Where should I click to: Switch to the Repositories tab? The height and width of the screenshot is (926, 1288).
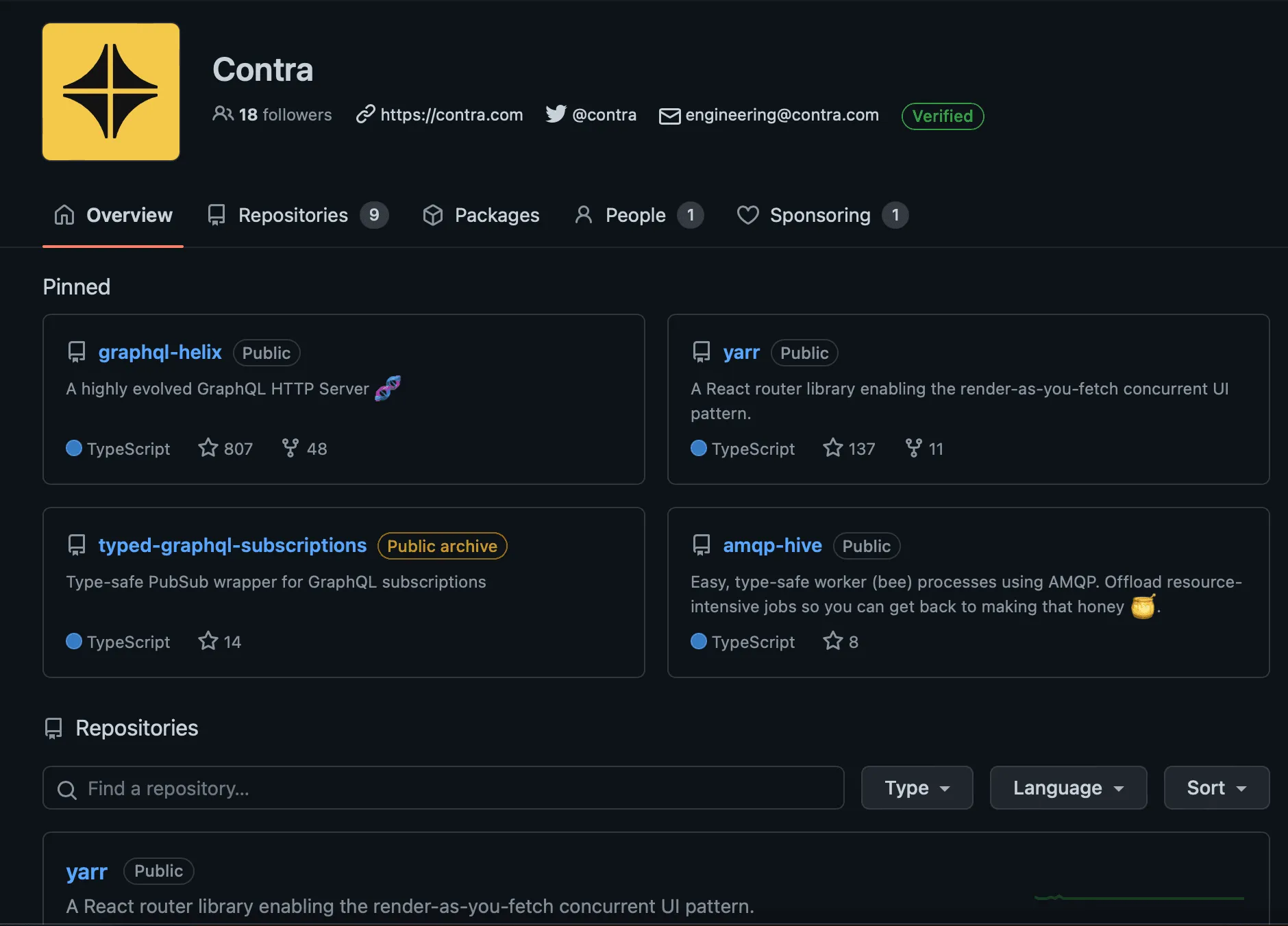tap(294, 215)
